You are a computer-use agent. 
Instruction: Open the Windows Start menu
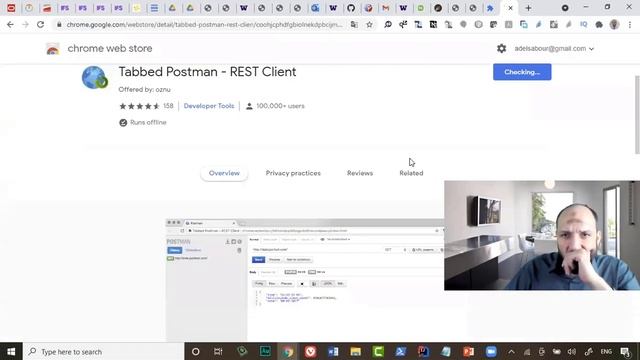coord(11,351)
